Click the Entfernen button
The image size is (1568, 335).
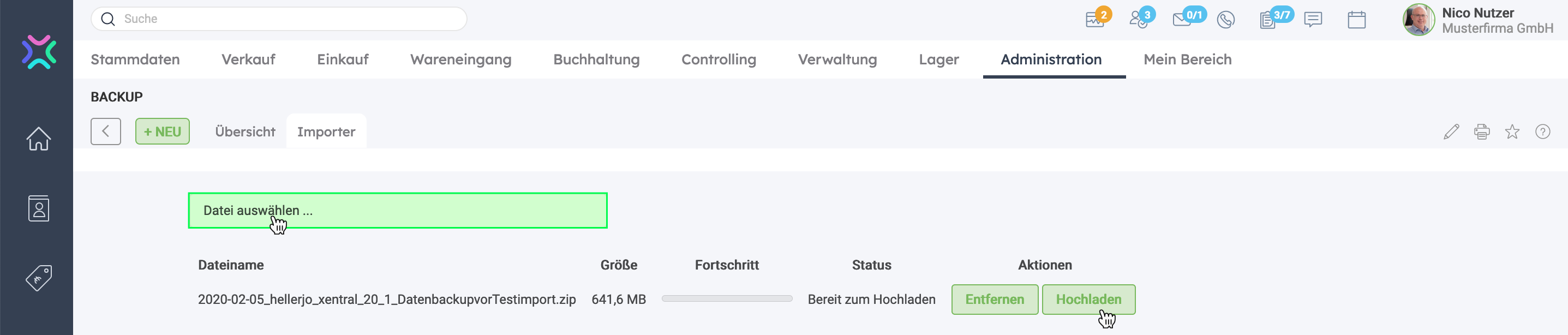(994, 299)
